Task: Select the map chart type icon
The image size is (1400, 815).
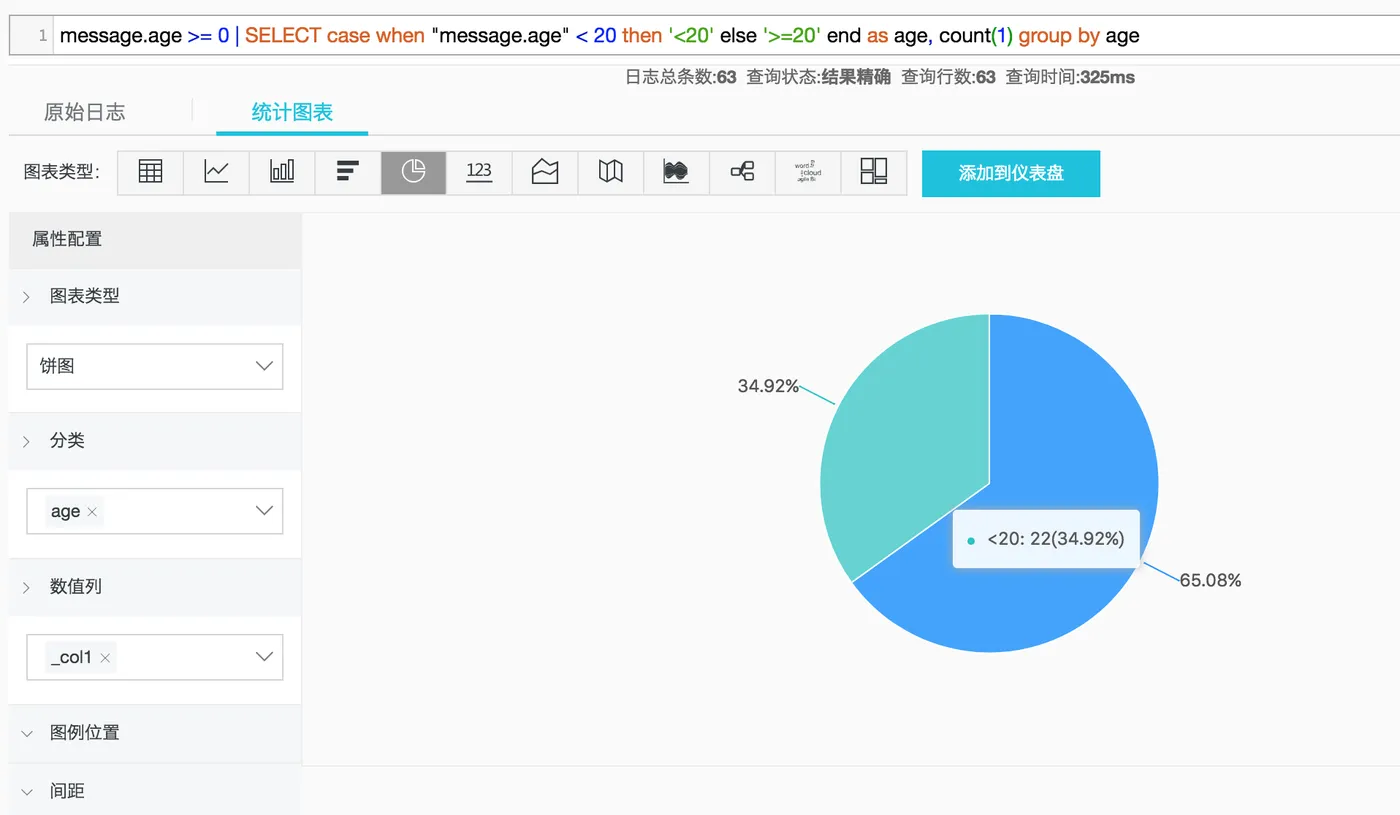Action: point(611,172)
